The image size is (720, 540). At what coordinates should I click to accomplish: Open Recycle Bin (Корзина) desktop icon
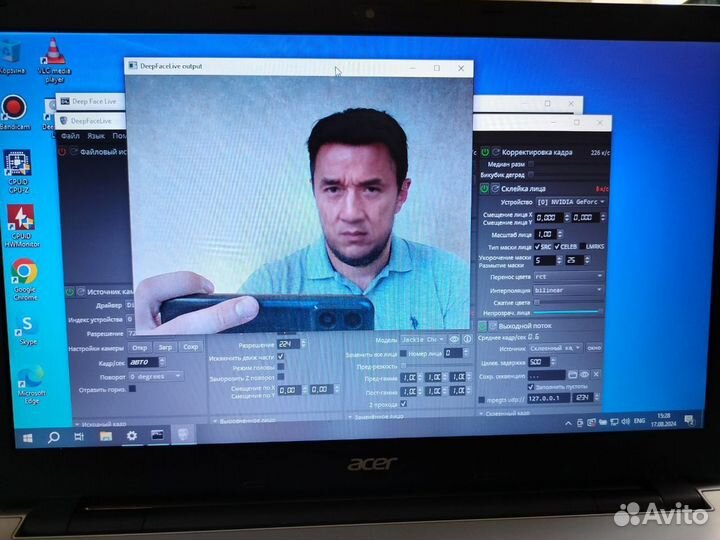[11, 57]
